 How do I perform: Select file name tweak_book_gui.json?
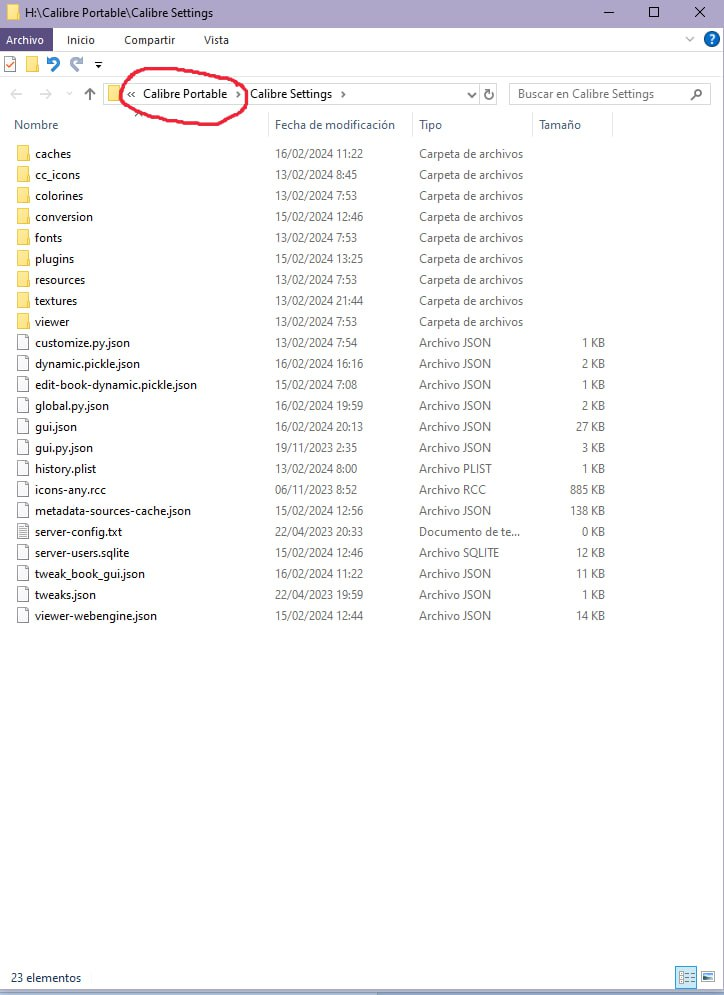pos(90,574)
